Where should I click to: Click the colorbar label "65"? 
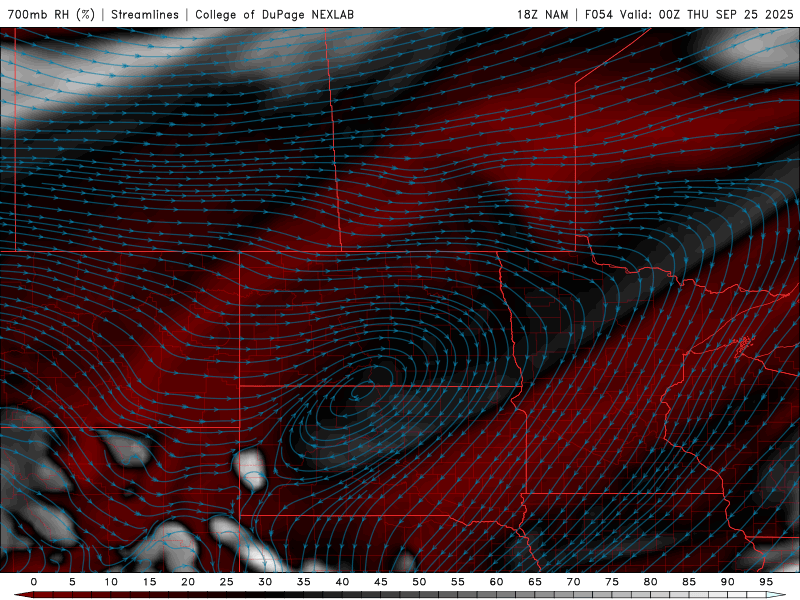tap(535, 582)
